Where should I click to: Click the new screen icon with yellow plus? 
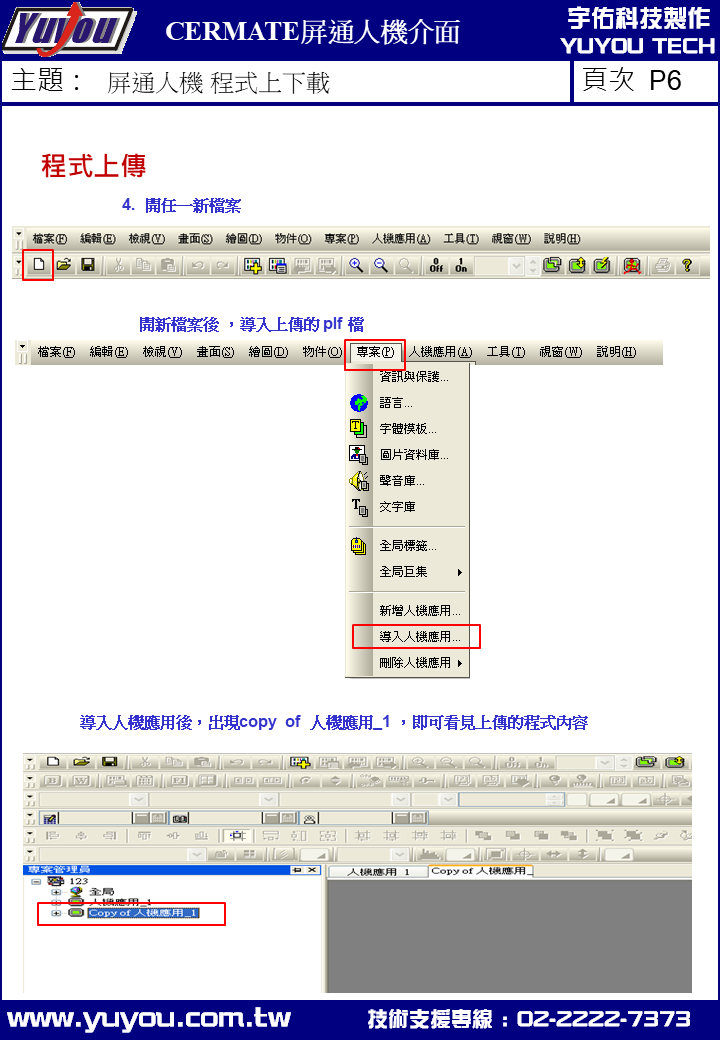[253, 265]
